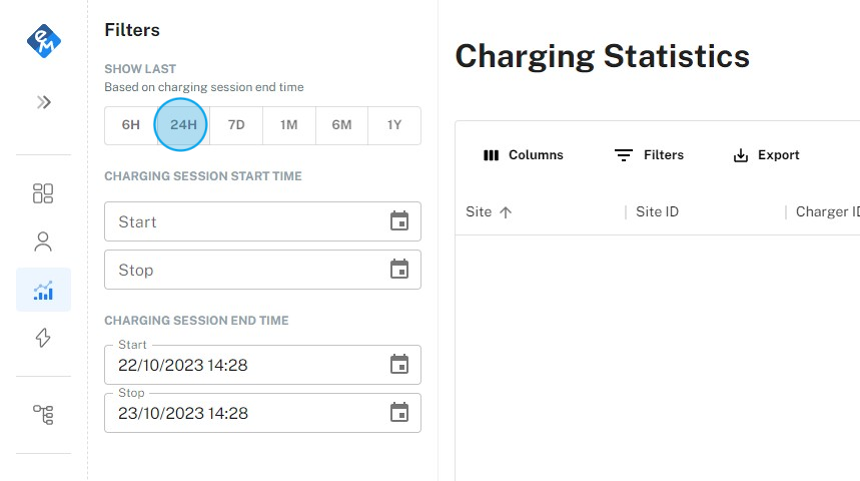Click the Export button
The image size is (860, 481).
pos(766,155)
